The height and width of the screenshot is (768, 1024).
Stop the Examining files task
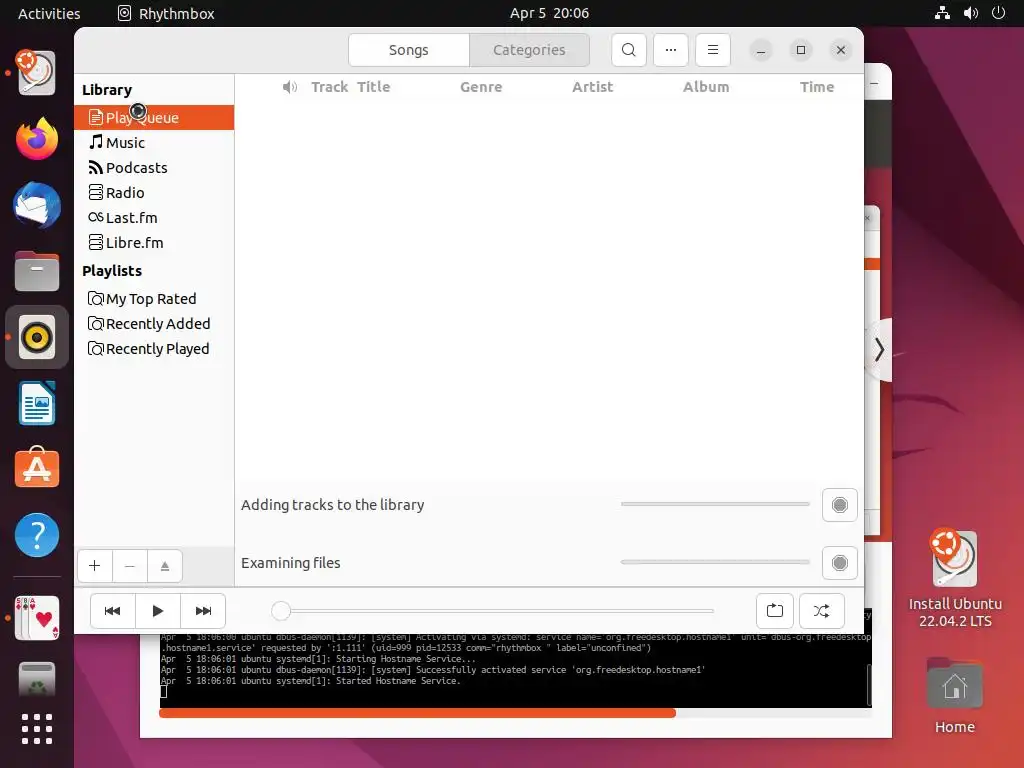tap(840, 563)
